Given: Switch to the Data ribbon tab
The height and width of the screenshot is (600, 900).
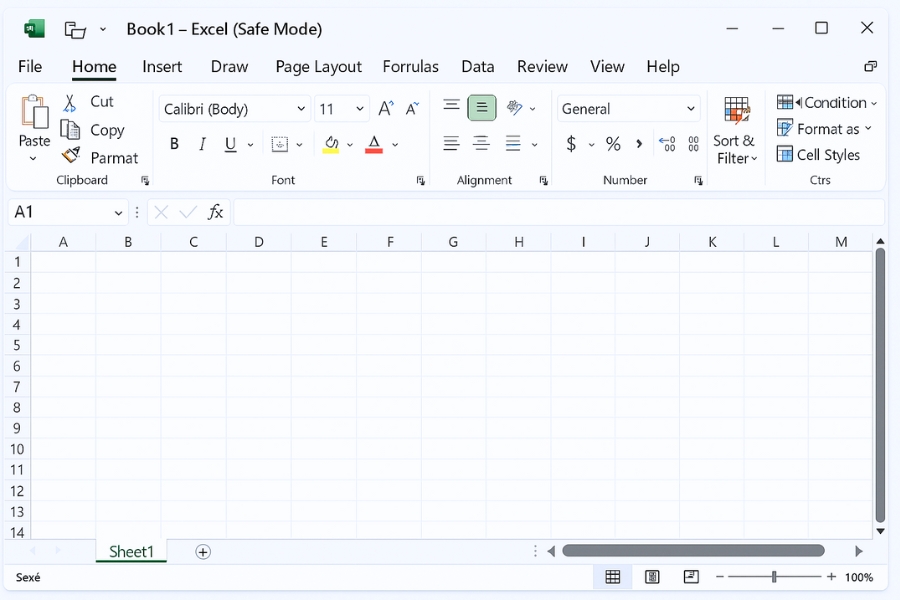Looking at the screenshot, I should 477,66.
